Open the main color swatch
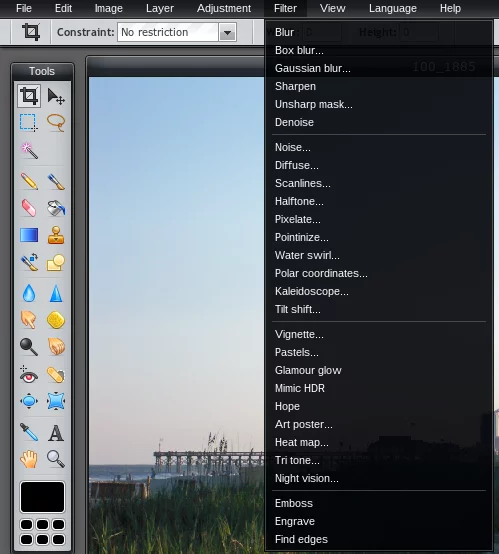The image size is (499, 554). pos(42,497)
